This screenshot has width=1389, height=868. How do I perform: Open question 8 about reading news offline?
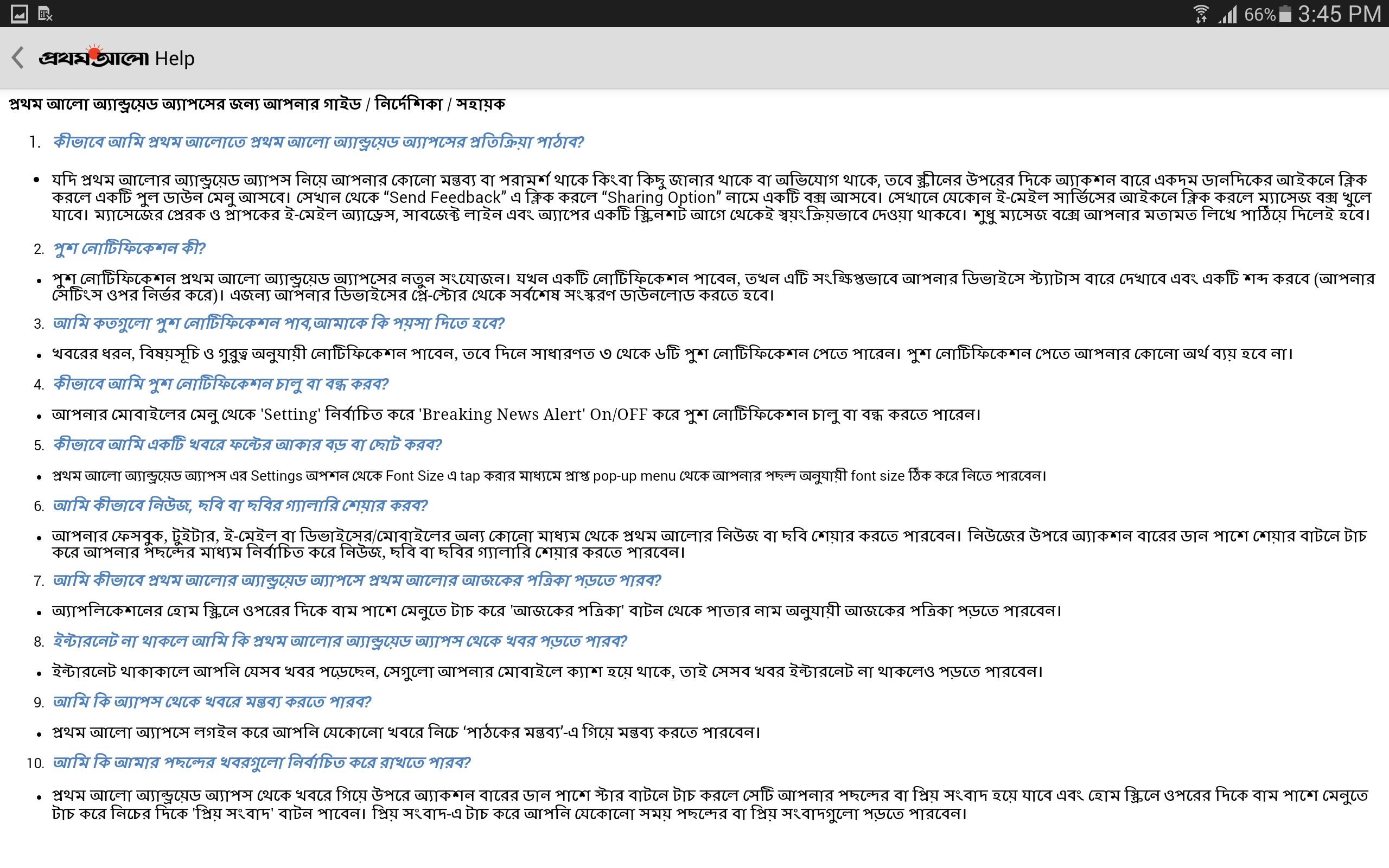pos(340,641)
